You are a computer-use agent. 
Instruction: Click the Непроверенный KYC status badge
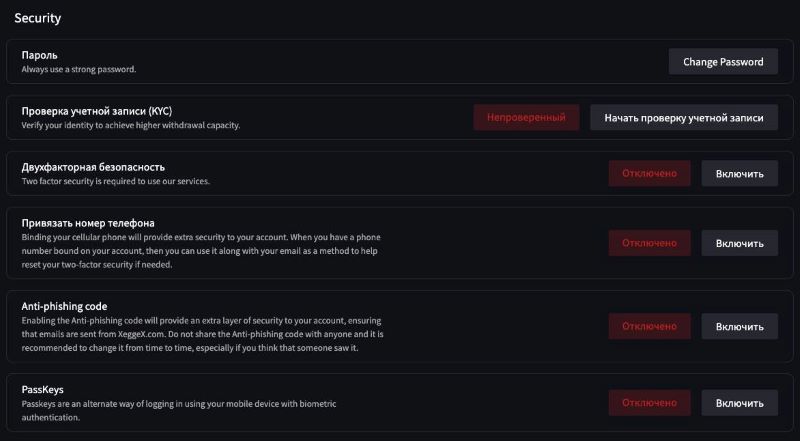click(x=526, y=118)
